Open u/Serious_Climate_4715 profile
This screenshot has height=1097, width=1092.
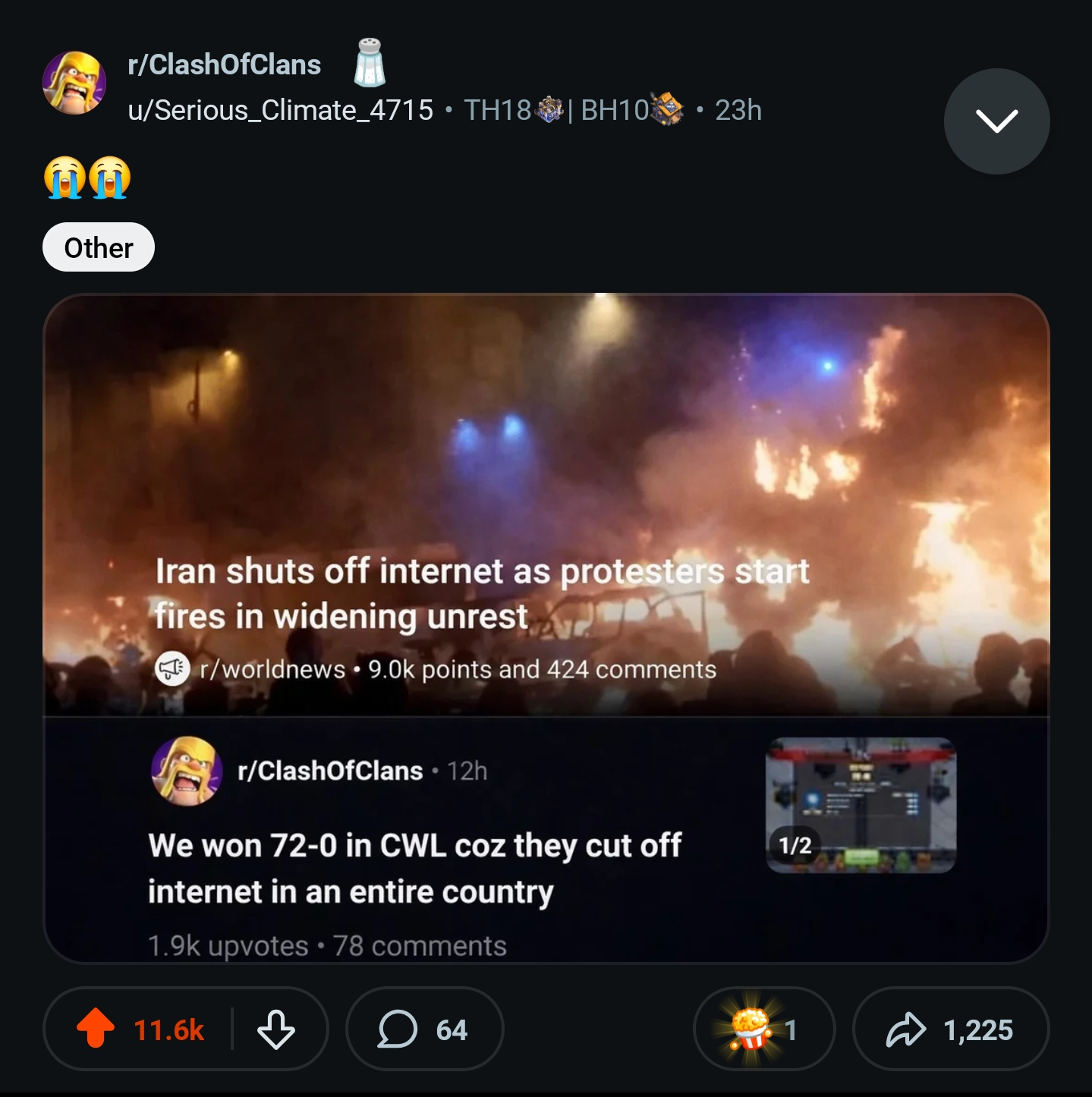pos(281,111)
